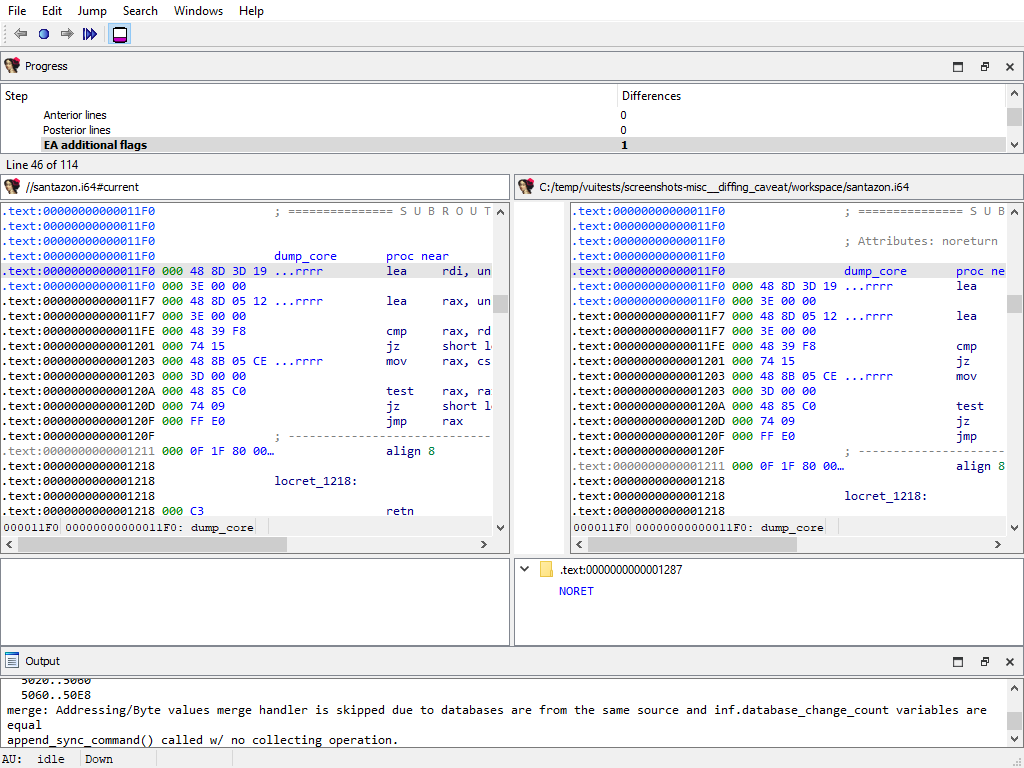Open the Search menu
The image size is (1024, 768).
pyautogui.click(x=140, y=11)
